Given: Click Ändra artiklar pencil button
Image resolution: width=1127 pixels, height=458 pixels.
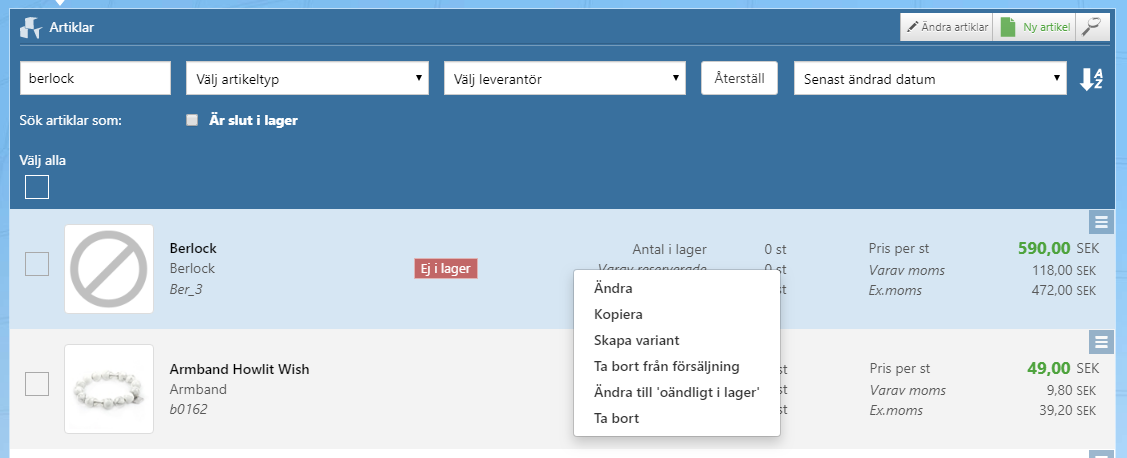Looking at the screenshot, I should coord(946,27).
